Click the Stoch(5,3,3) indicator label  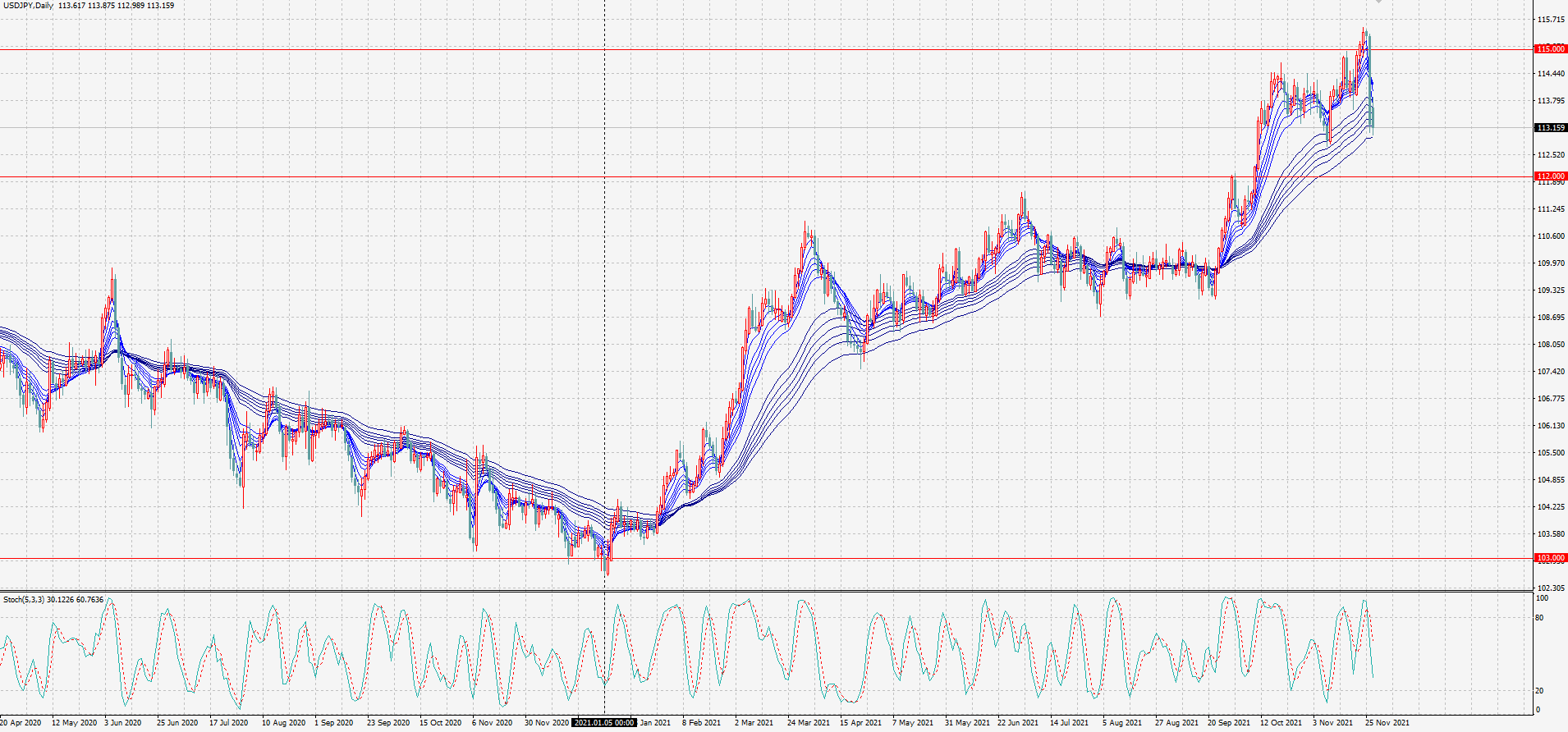[x=24, y=600]
